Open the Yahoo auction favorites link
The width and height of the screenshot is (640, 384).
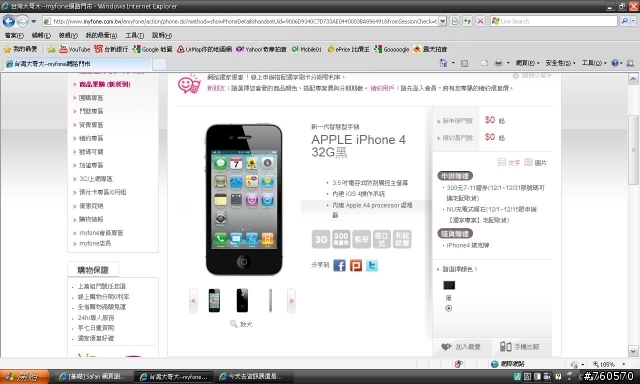261,49
